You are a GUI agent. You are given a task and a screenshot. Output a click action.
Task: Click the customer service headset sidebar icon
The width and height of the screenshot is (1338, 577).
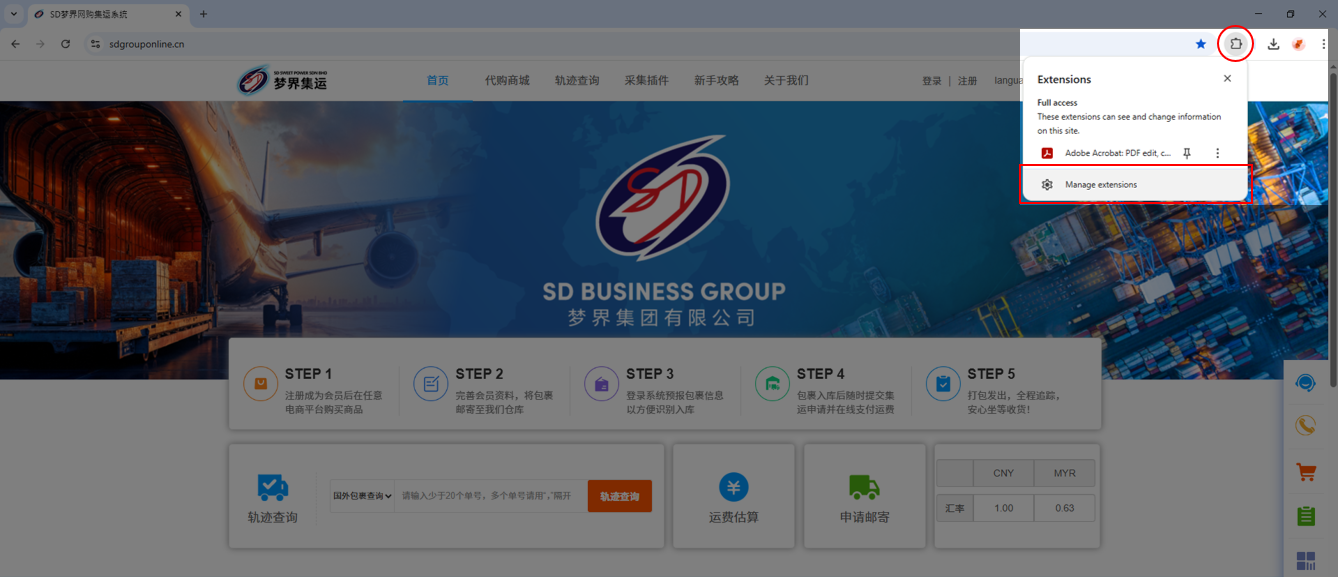coord(1305,383)
